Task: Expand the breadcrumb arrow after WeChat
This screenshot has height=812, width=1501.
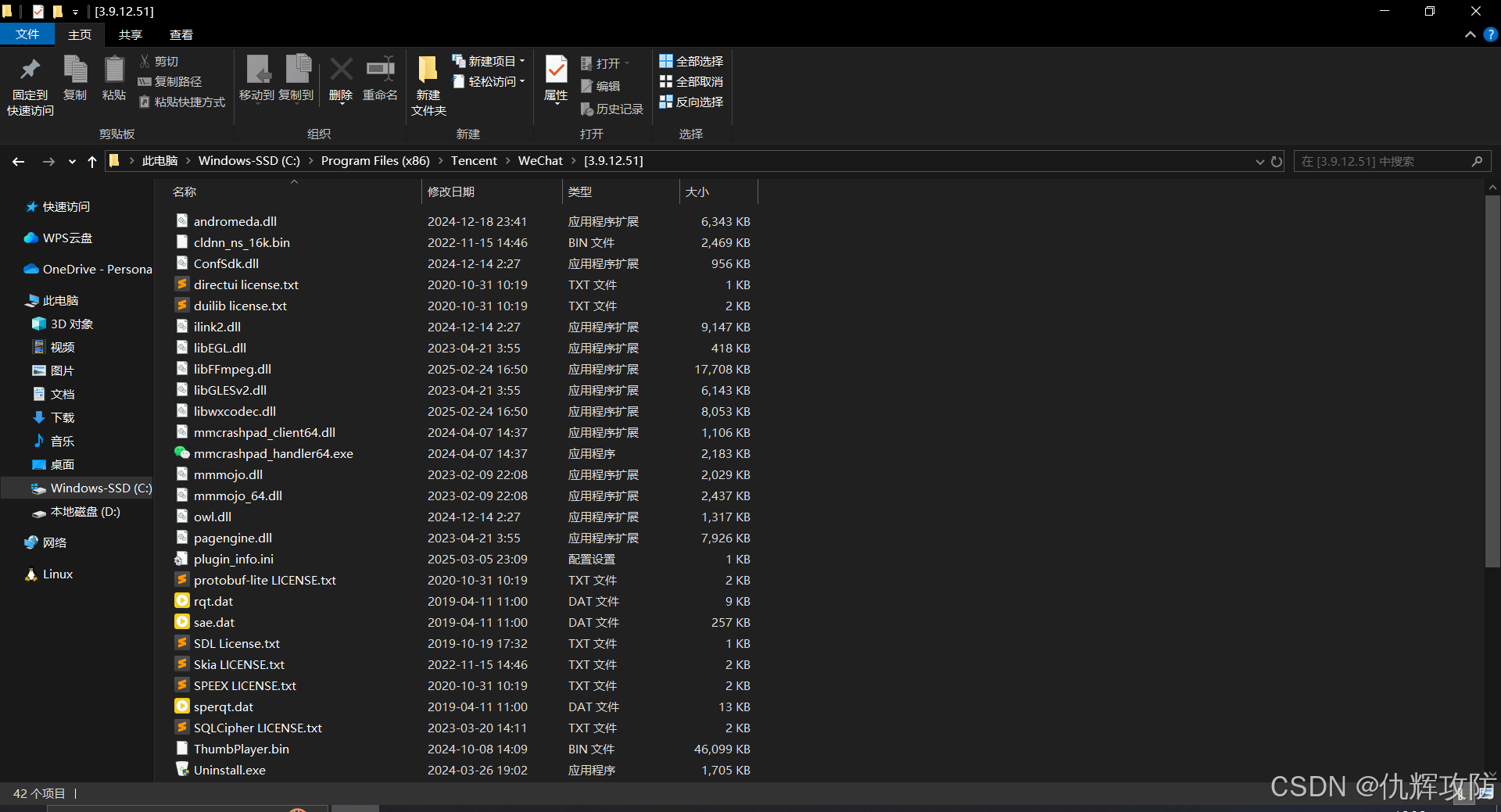Action: pyautogui.click(x=574, y=161)
